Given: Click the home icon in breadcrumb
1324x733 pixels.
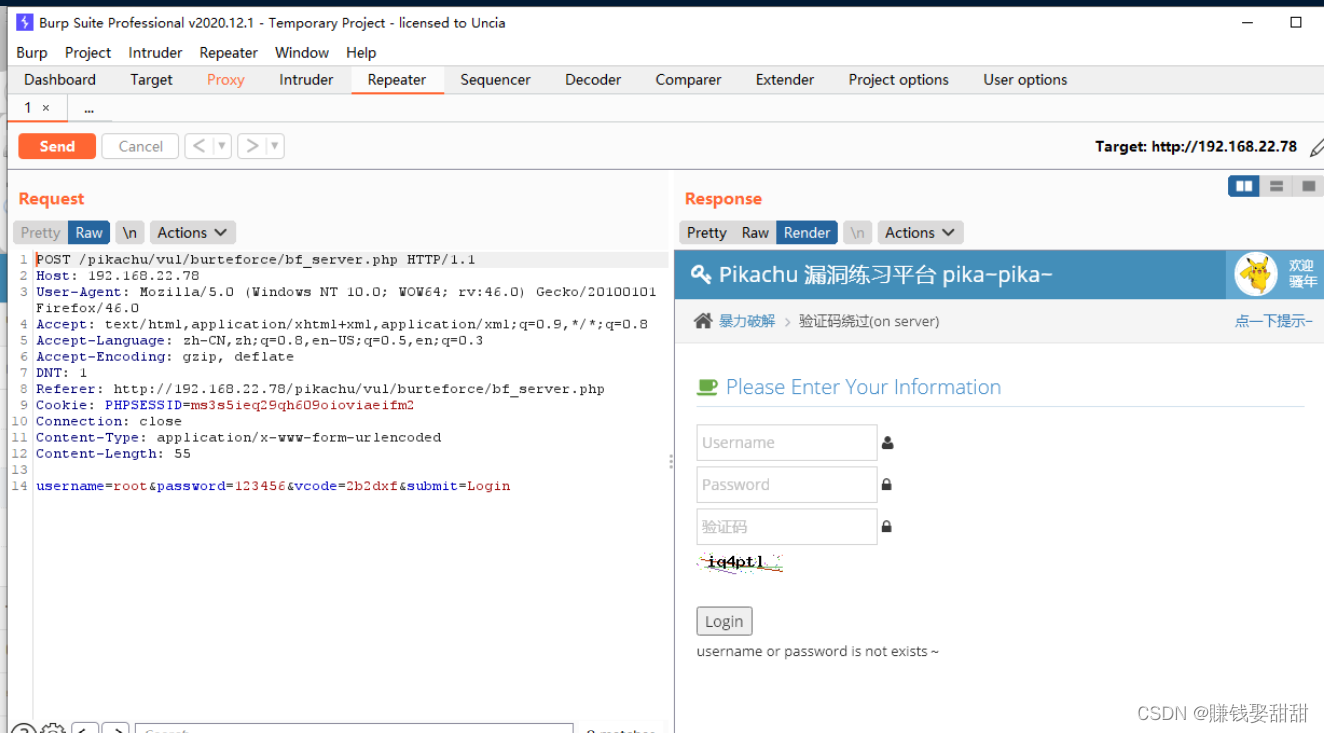Looking at the screenshot, I should coord(703,321).
